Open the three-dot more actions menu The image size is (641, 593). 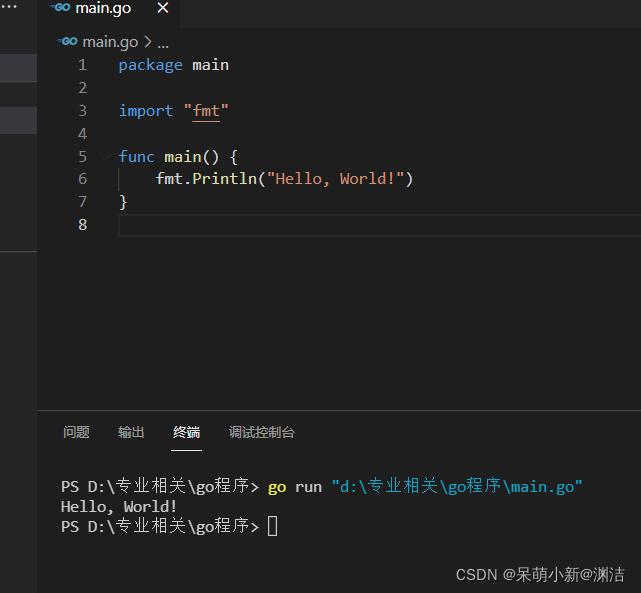point(9,6)
